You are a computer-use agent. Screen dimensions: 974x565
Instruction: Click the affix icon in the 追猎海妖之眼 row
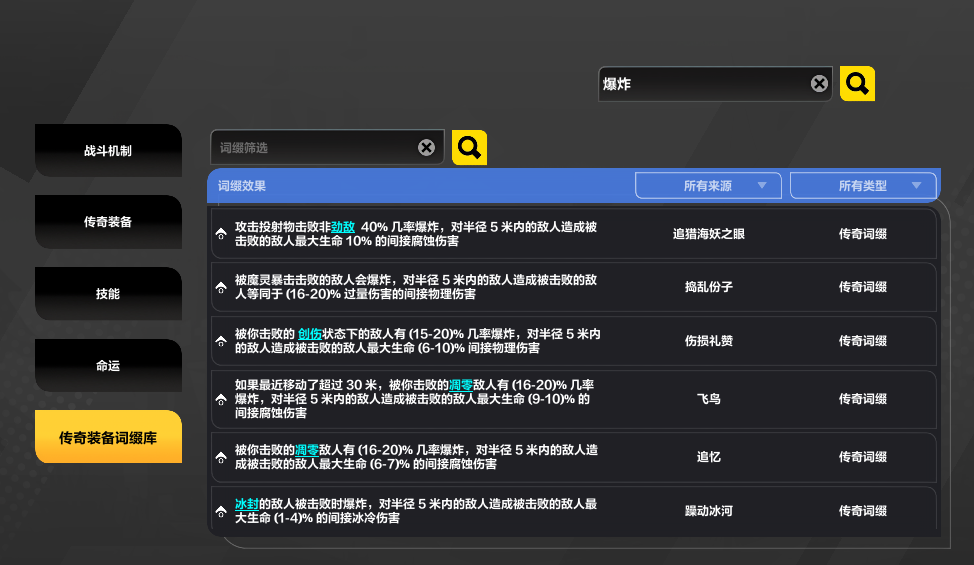pyautogui.click(x=221, y=234)
